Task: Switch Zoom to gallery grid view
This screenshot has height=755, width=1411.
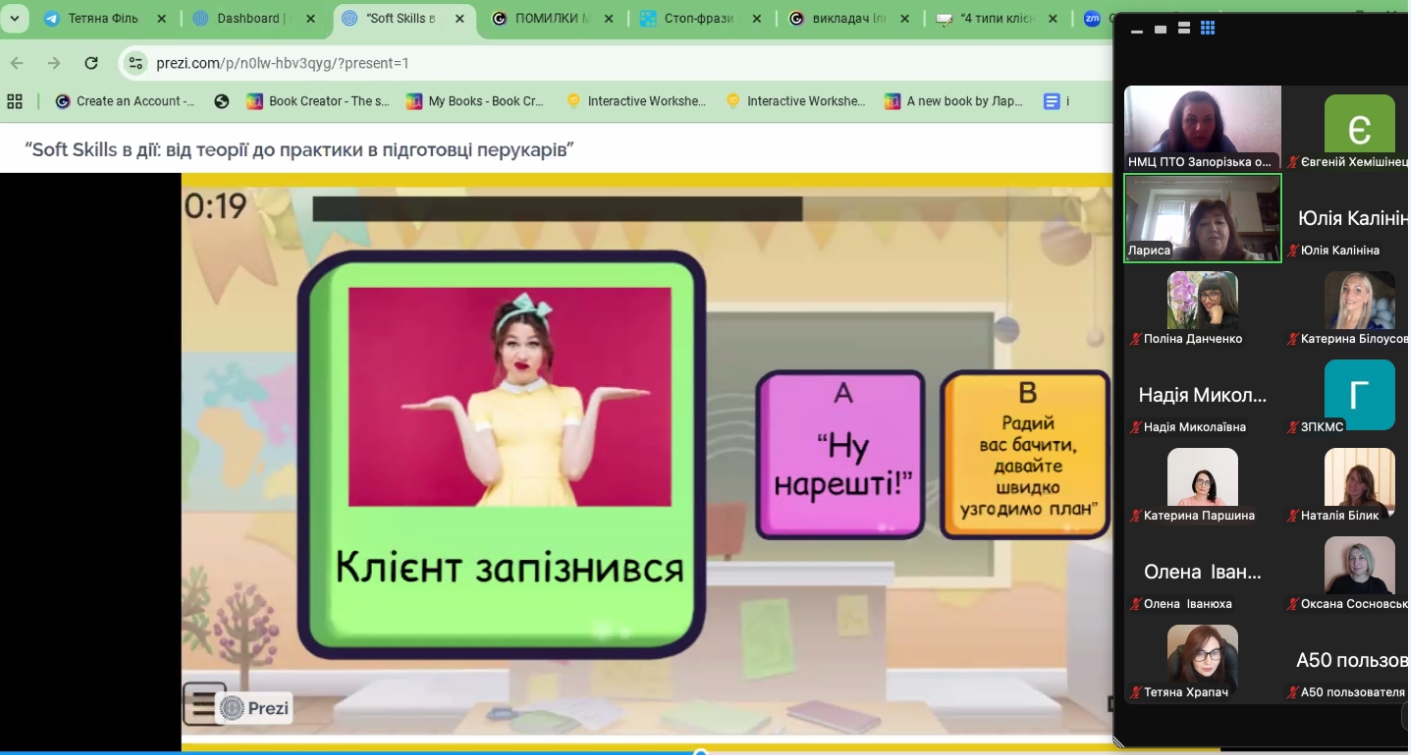Action: 1207,29
